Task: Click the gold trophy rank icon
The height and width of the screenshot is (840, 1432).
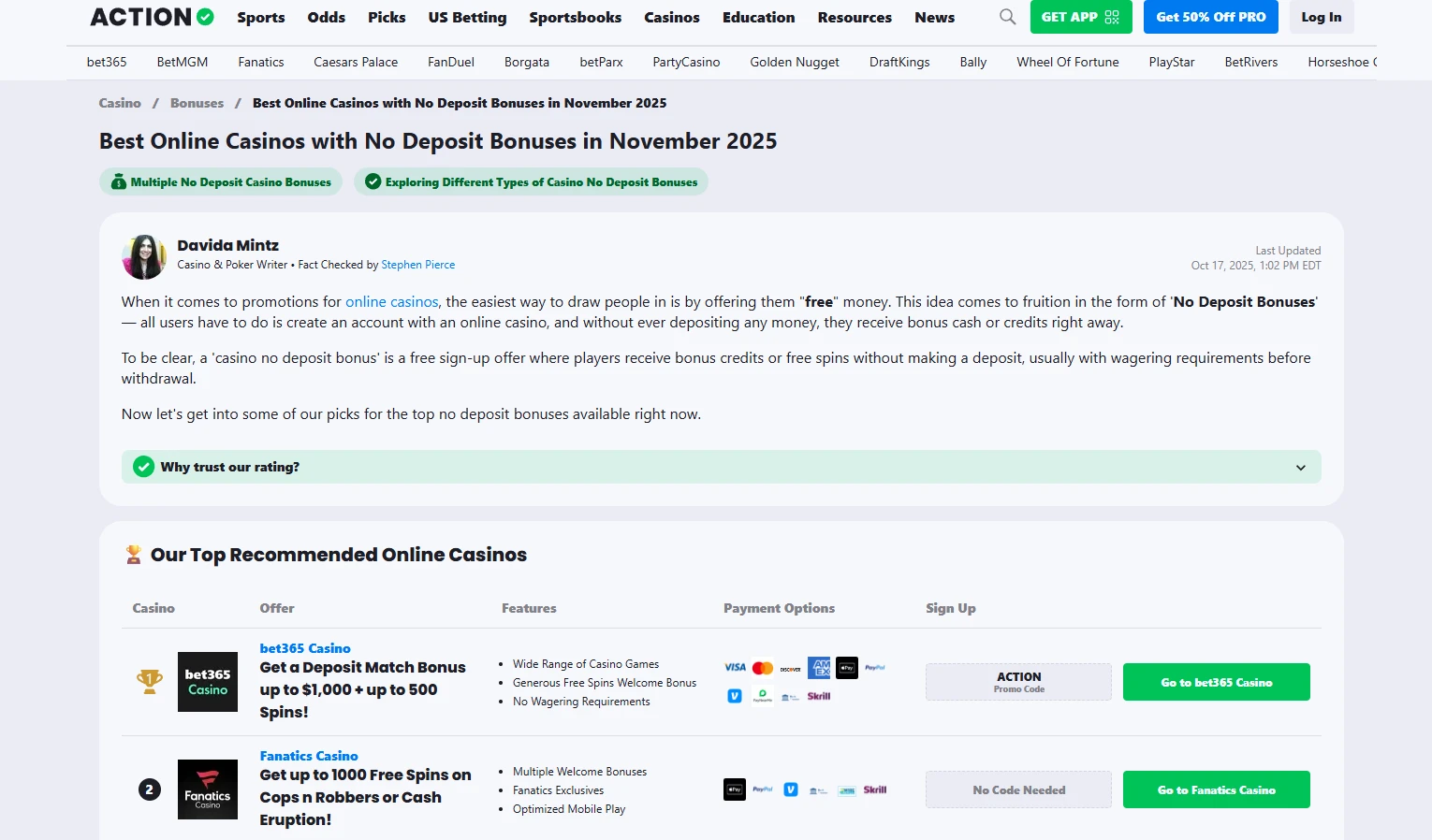Action: point(150,682)
